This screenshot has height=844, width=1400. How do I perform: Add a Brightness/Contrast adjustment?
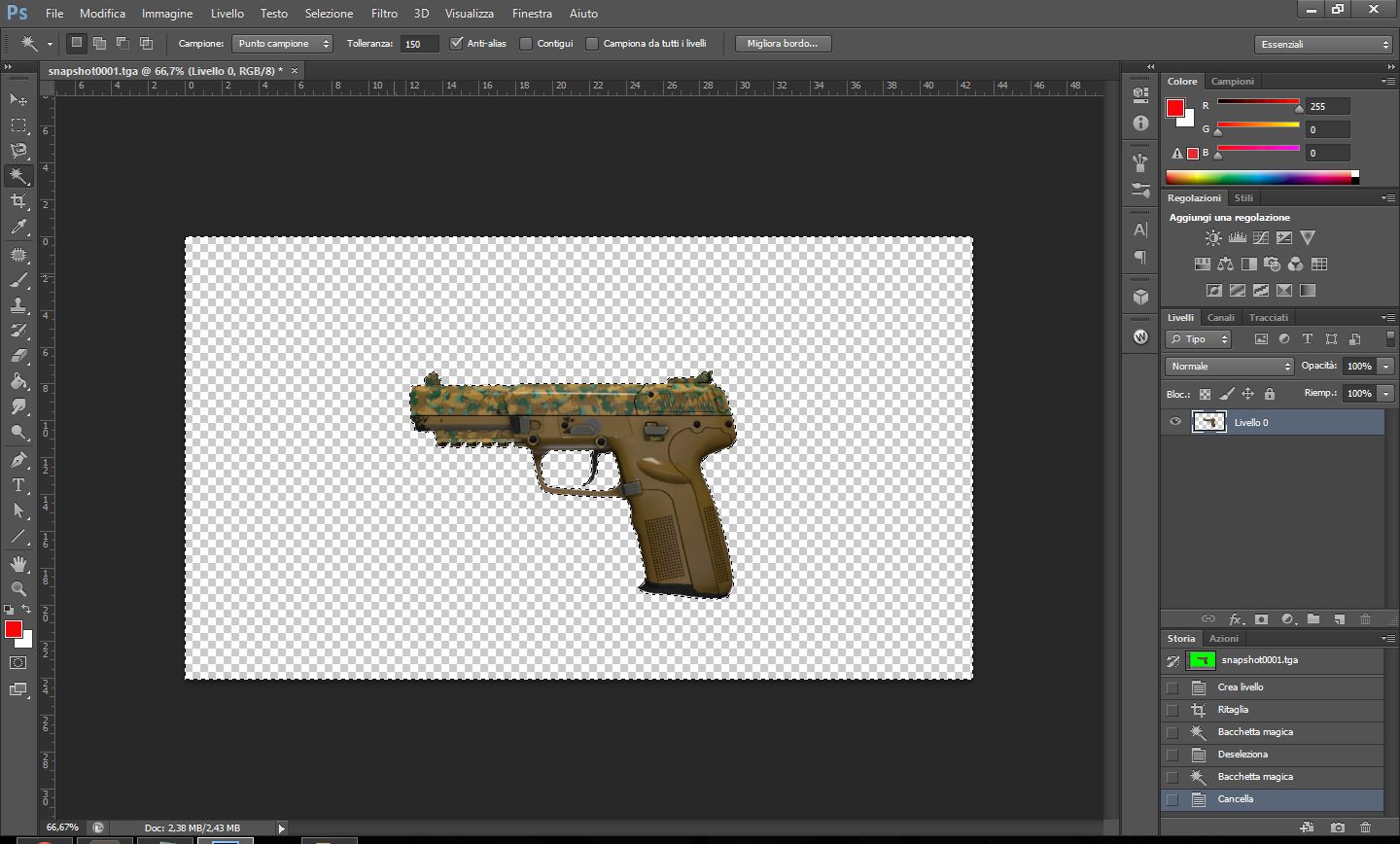[1213, 237]
